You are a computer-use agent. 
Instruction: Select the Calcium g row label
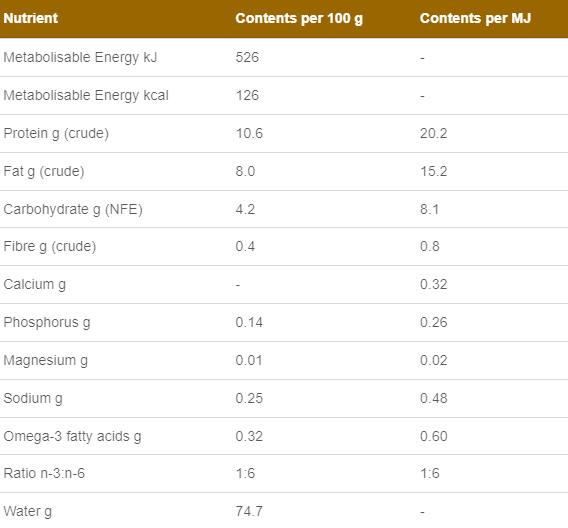click(x=34, y=285)
